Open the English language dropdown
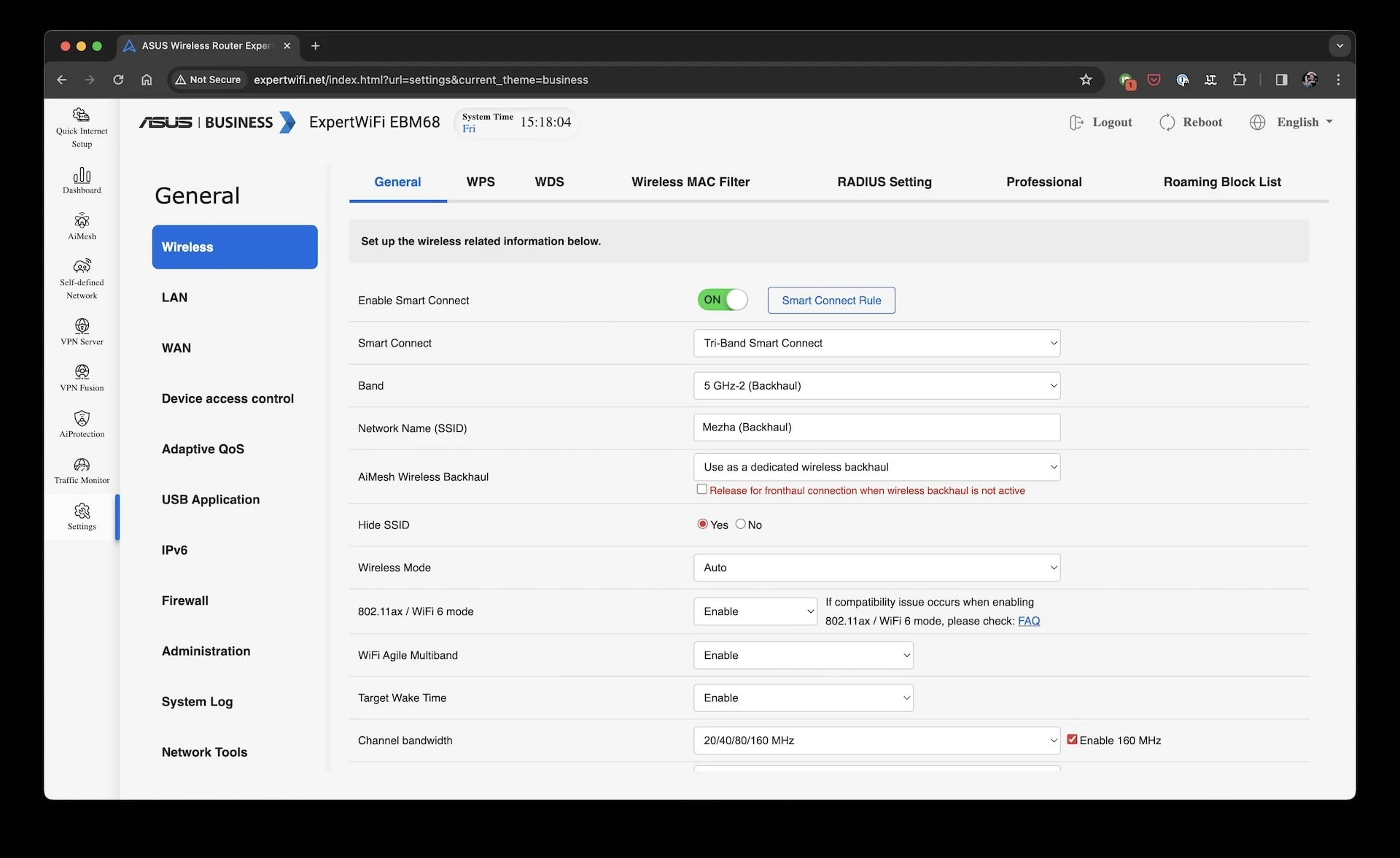Viewport: 1400px width, 858px height. (1304, 123)
